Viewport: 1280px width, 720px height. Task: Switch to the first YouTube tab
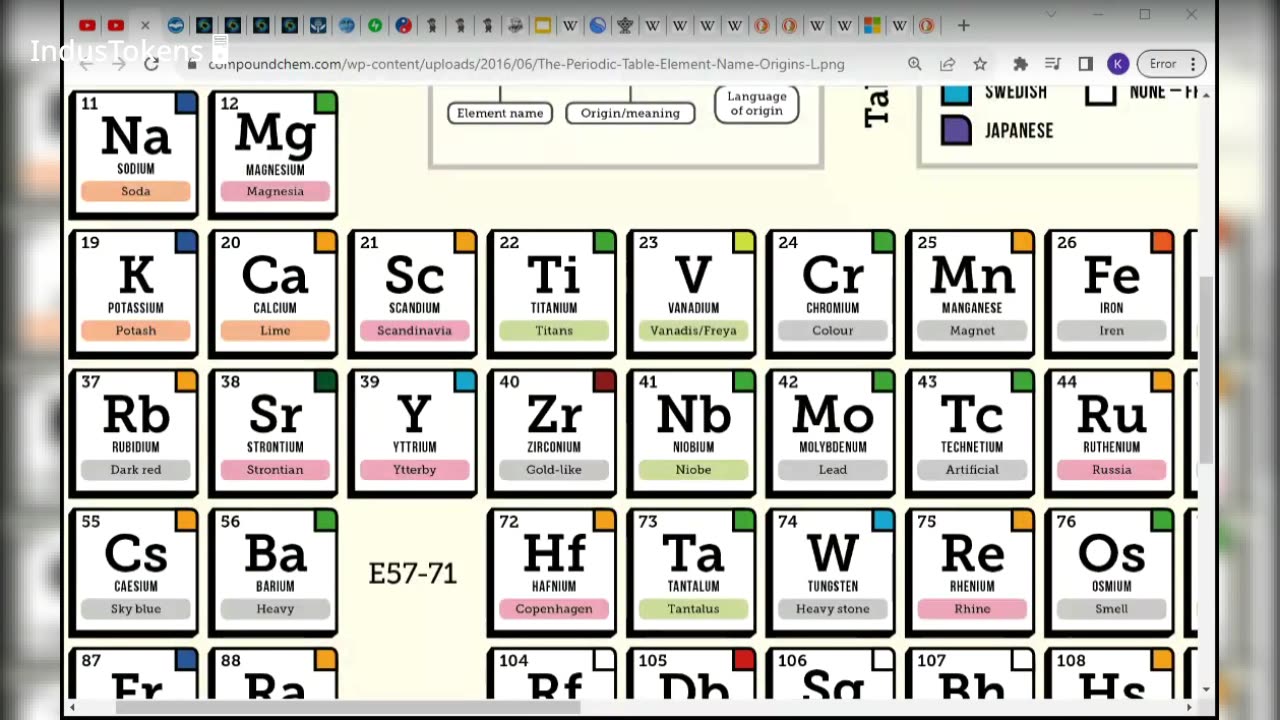87,25
